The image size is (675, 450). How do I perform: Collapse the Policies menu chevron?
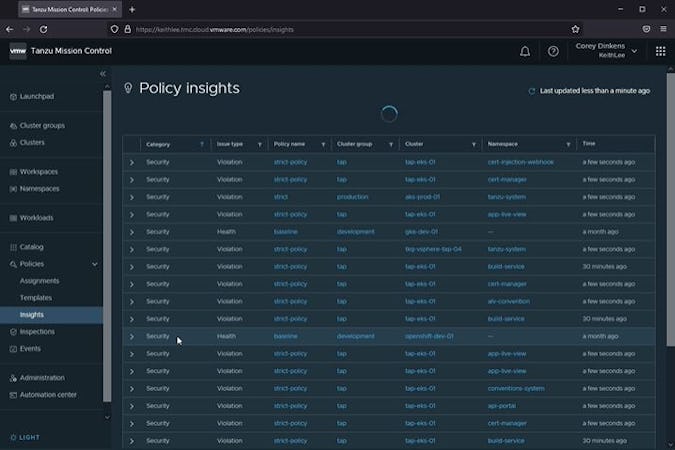[x=95, y=264]
